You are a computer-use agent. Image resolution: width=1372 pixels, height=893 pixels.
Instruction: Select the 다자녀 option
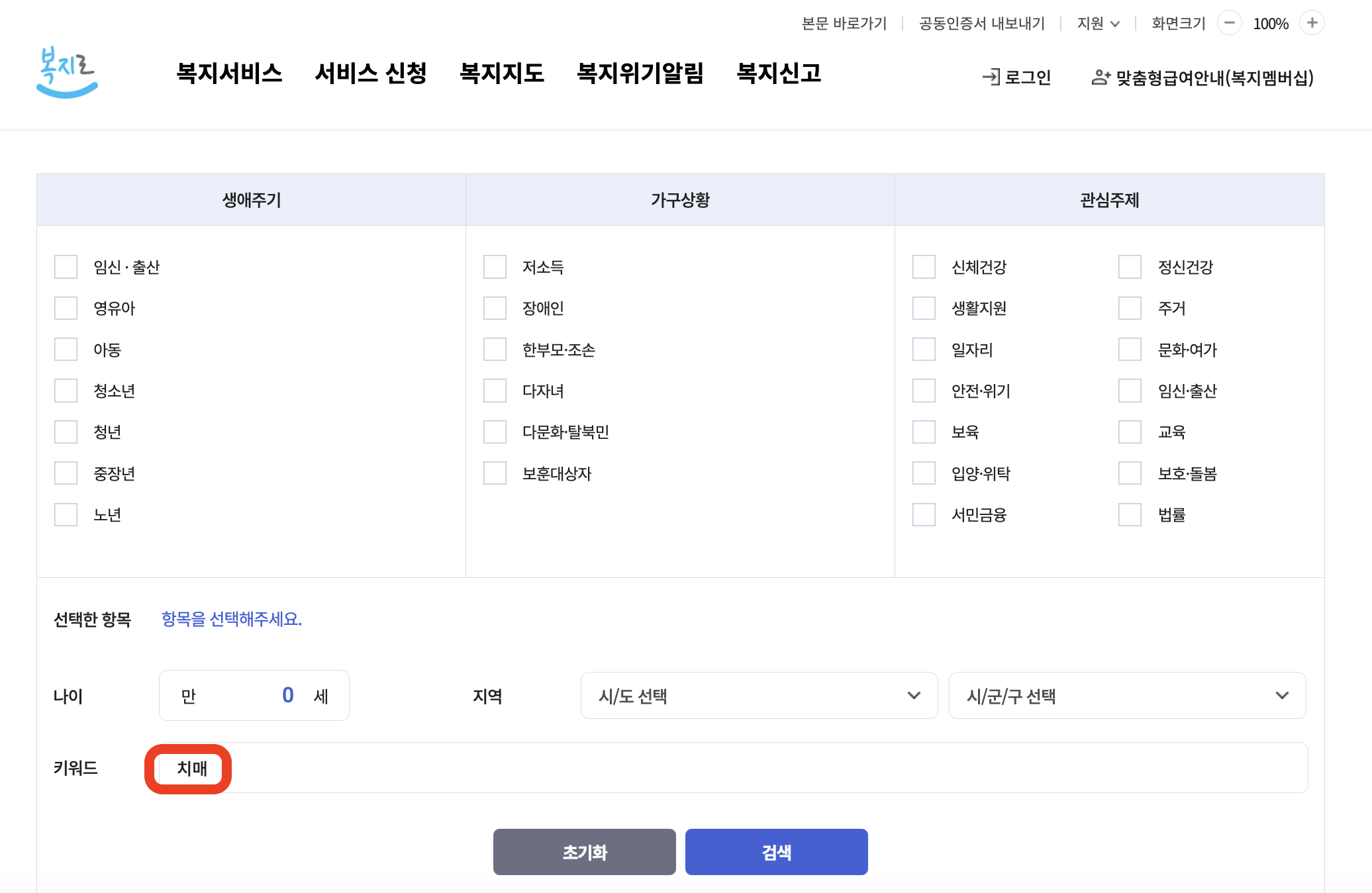pyautogui.click(x=495, y=391)
